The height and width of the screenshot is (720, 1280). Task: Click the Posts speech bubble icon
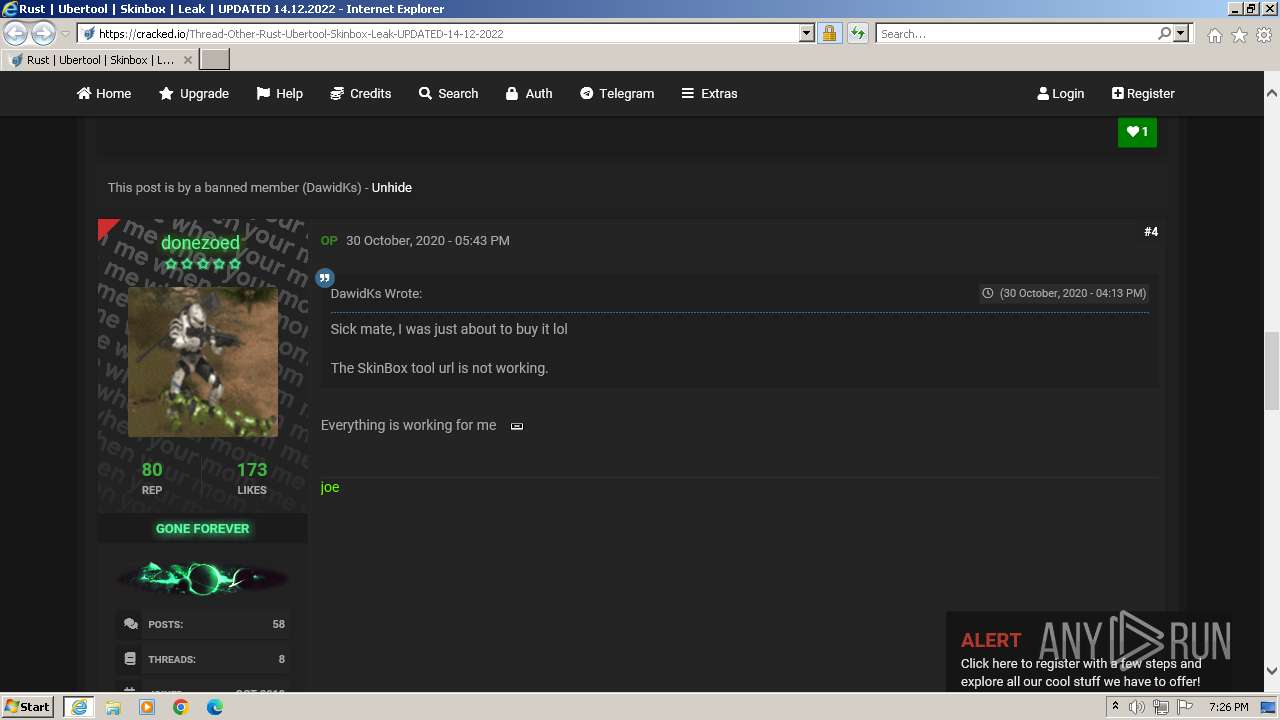tap(131, 624)
